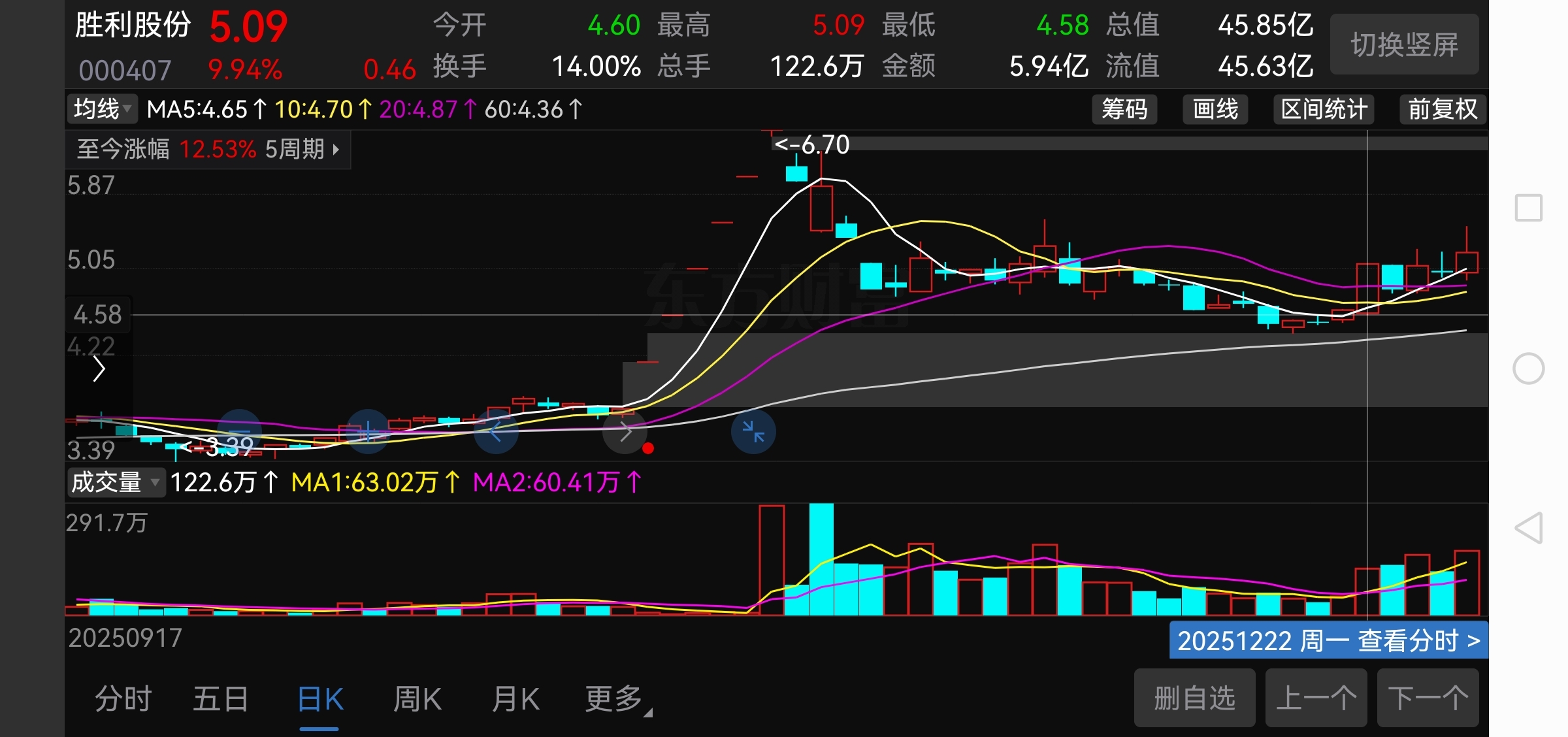Open 前复权 adjustment type dropdown
Image resolution: width=1568 pixels, height=737 pixels.
click(1442, 109)
